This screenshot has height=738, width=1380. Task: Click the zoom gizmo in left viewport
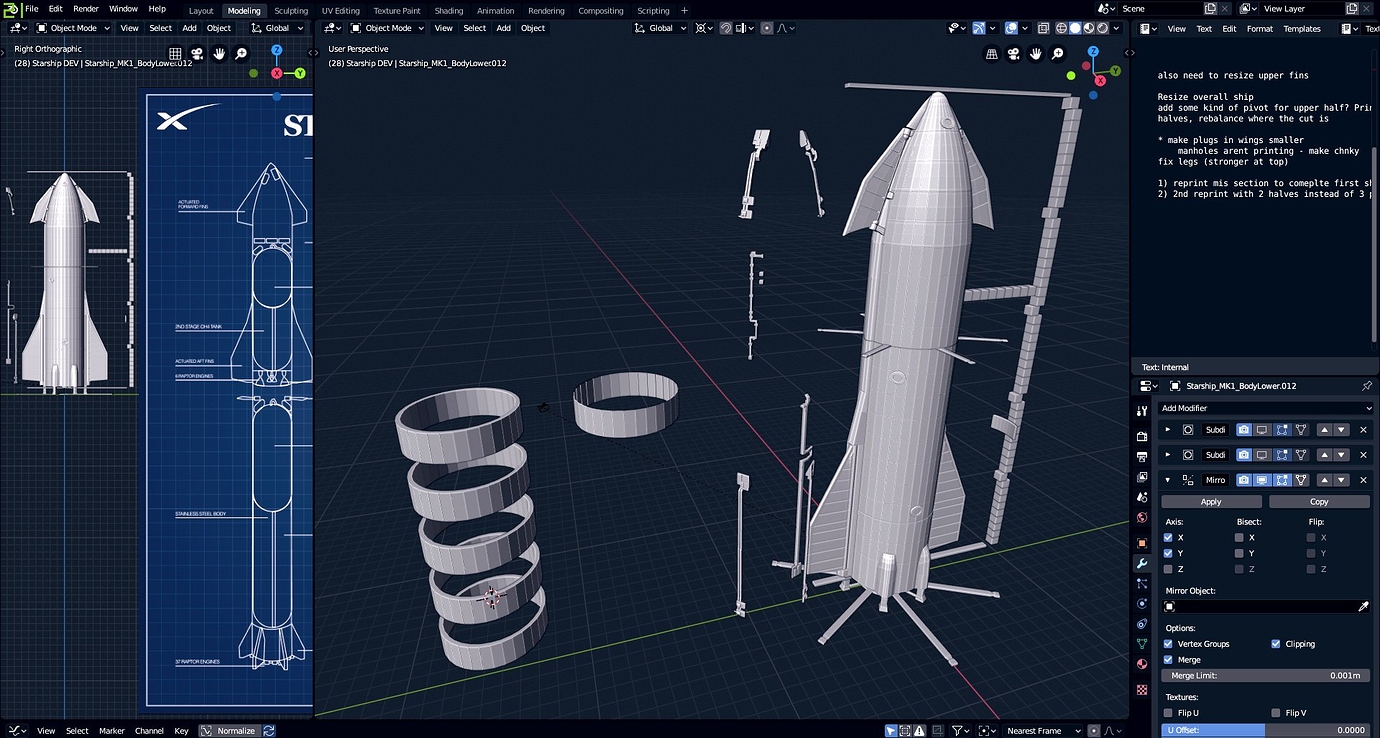tap(242, 54)
